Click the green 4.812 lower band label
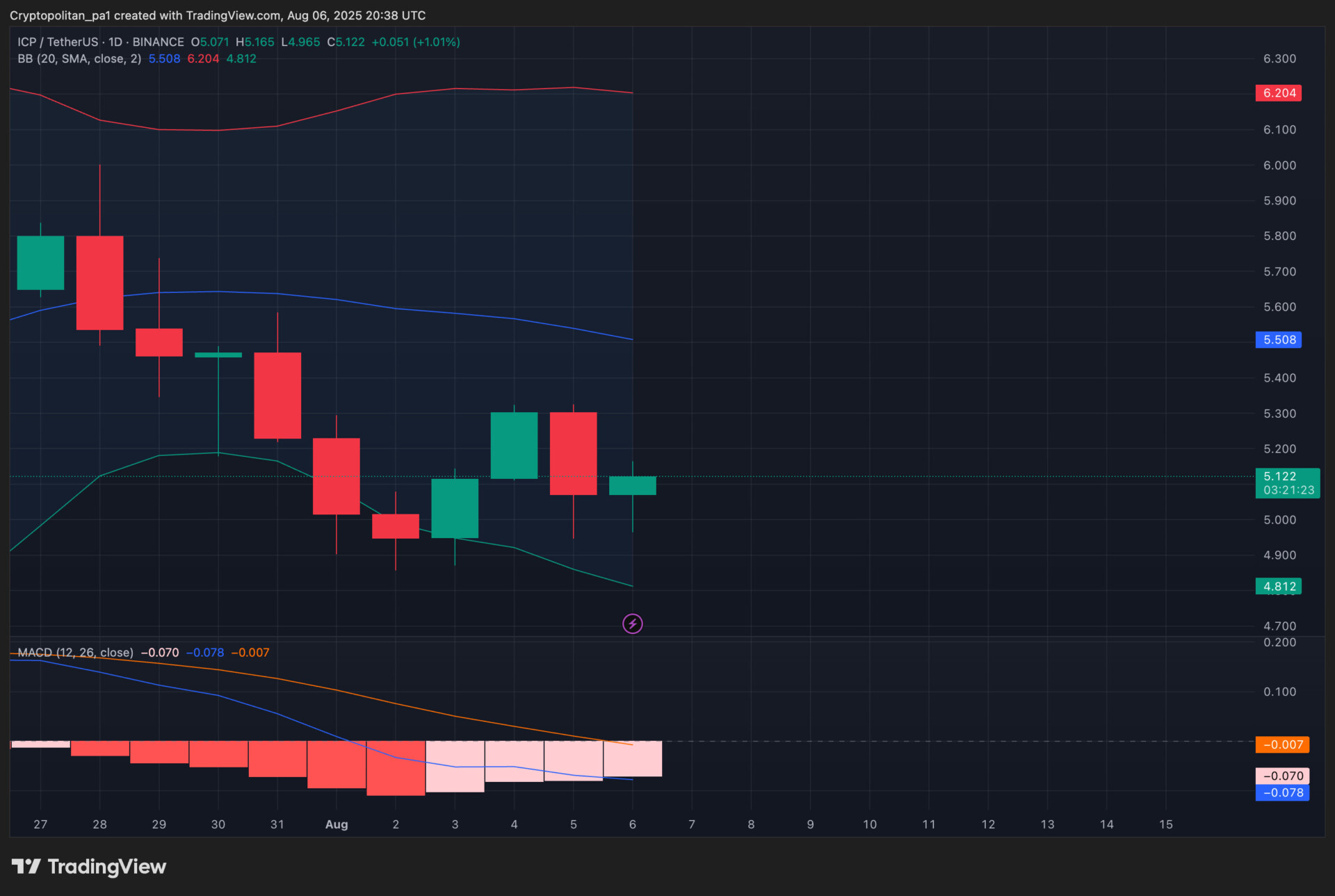Screen dimensions: 1335x896 point(1278,587)
